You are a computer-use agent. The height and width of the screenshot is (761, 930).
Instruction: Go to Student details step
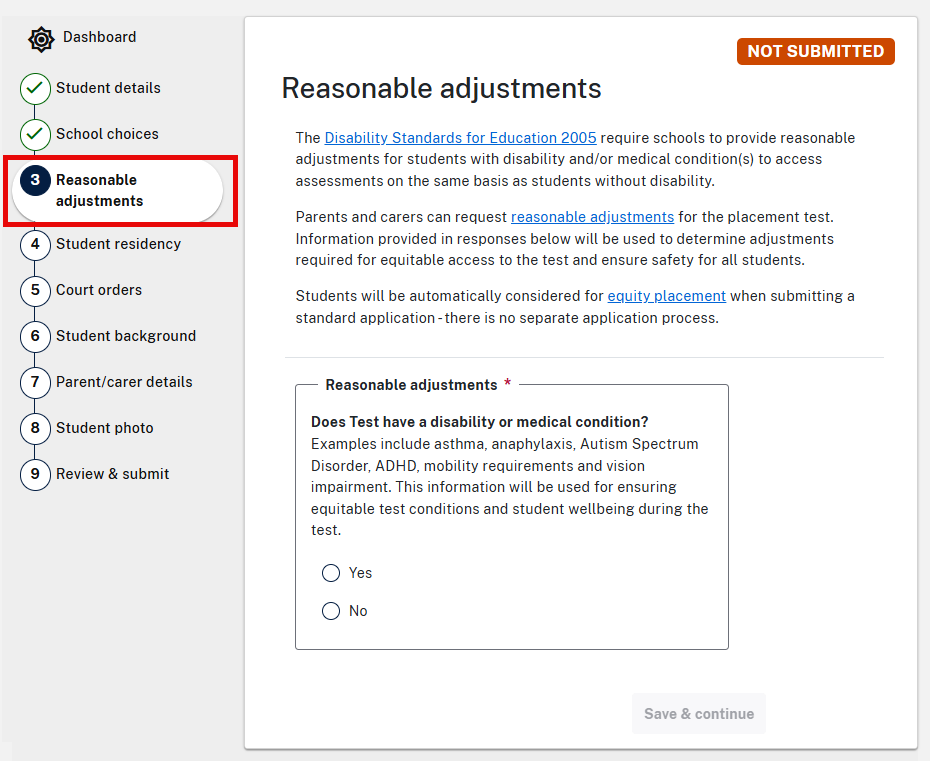click(x=108, y=88)
